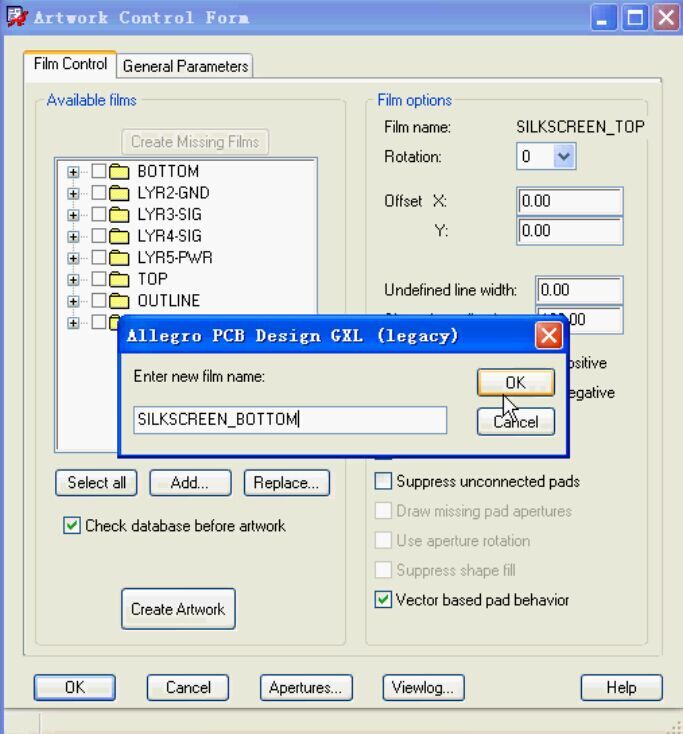
Task: Click the LYR5-PWR film label
Action: click(175, 257)
